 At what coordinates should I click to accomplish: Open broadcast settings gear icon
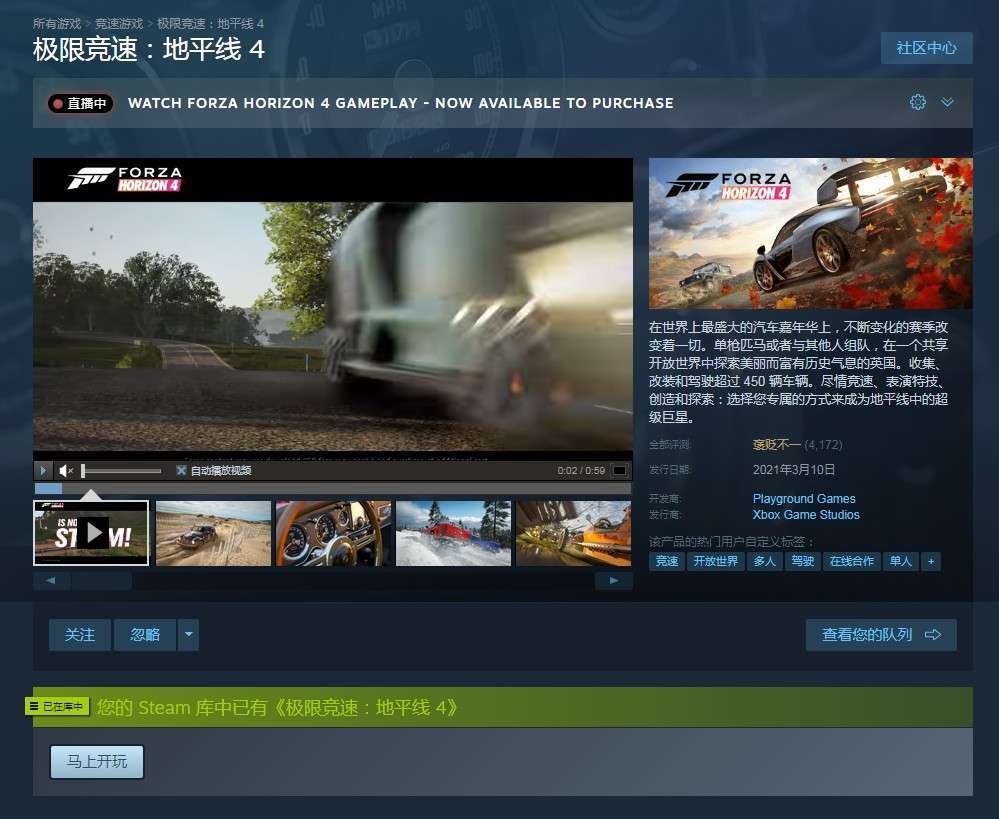(917, 102)
